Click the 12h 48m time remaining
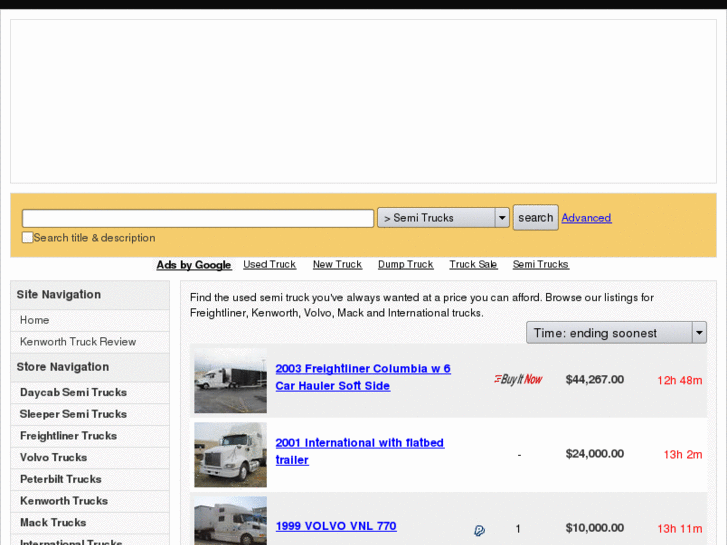 click(680, 380)
